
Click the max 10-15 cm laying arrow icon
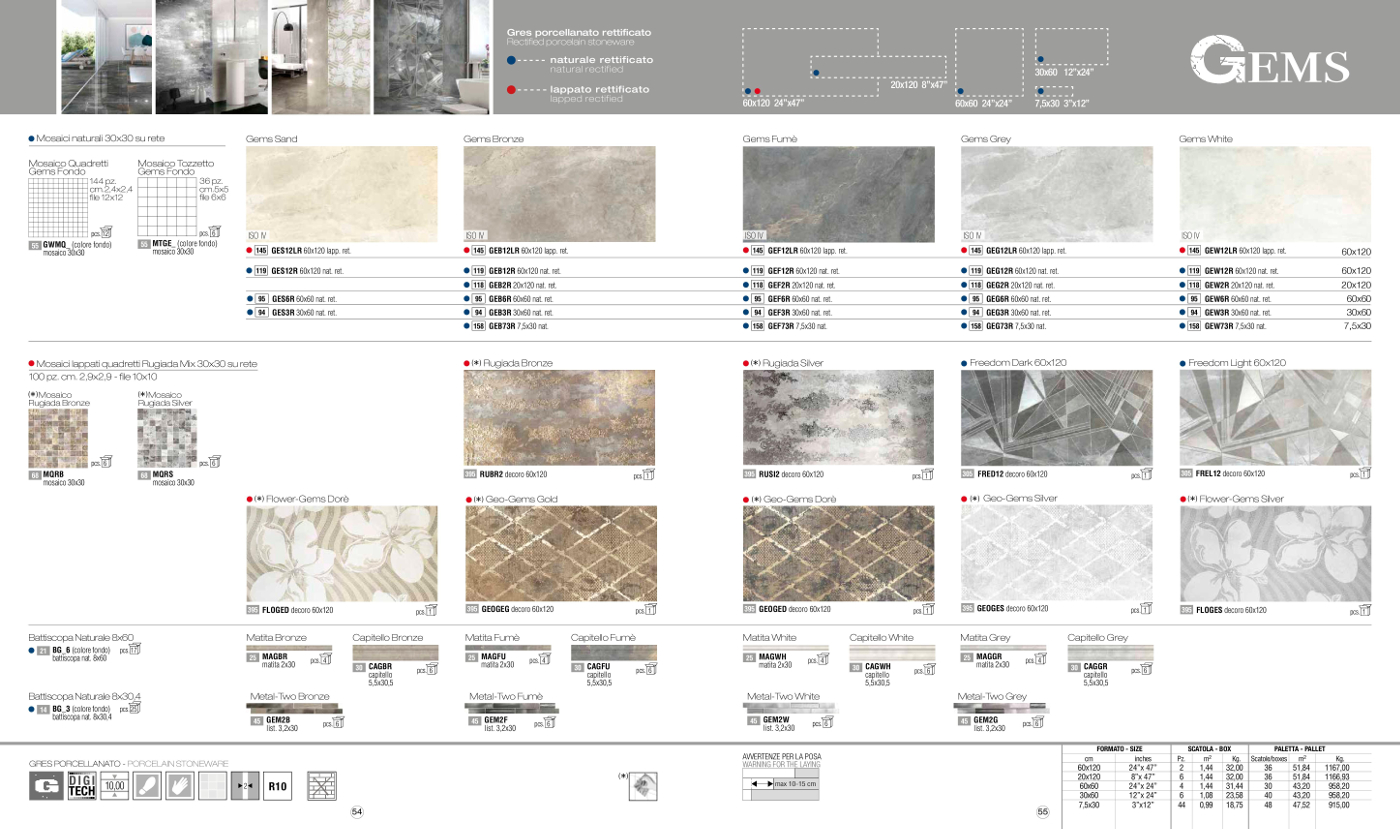(781, 783)
